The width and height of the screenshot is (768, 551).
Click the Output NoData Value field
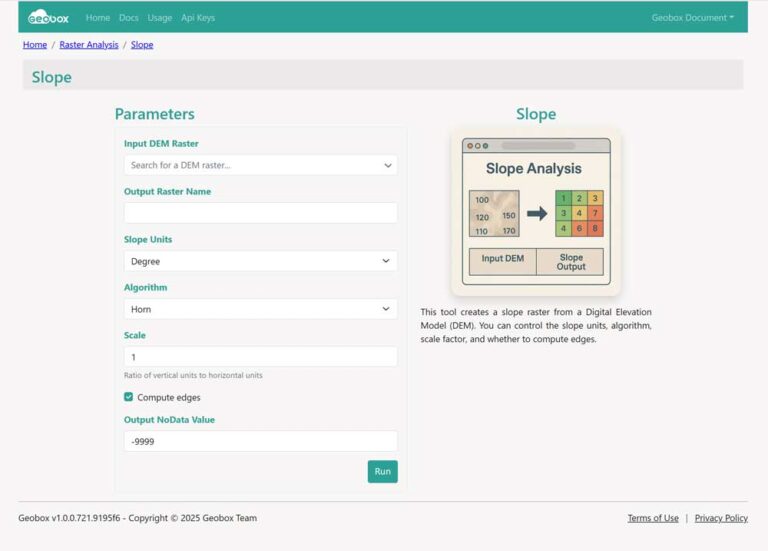pos(260,441)
